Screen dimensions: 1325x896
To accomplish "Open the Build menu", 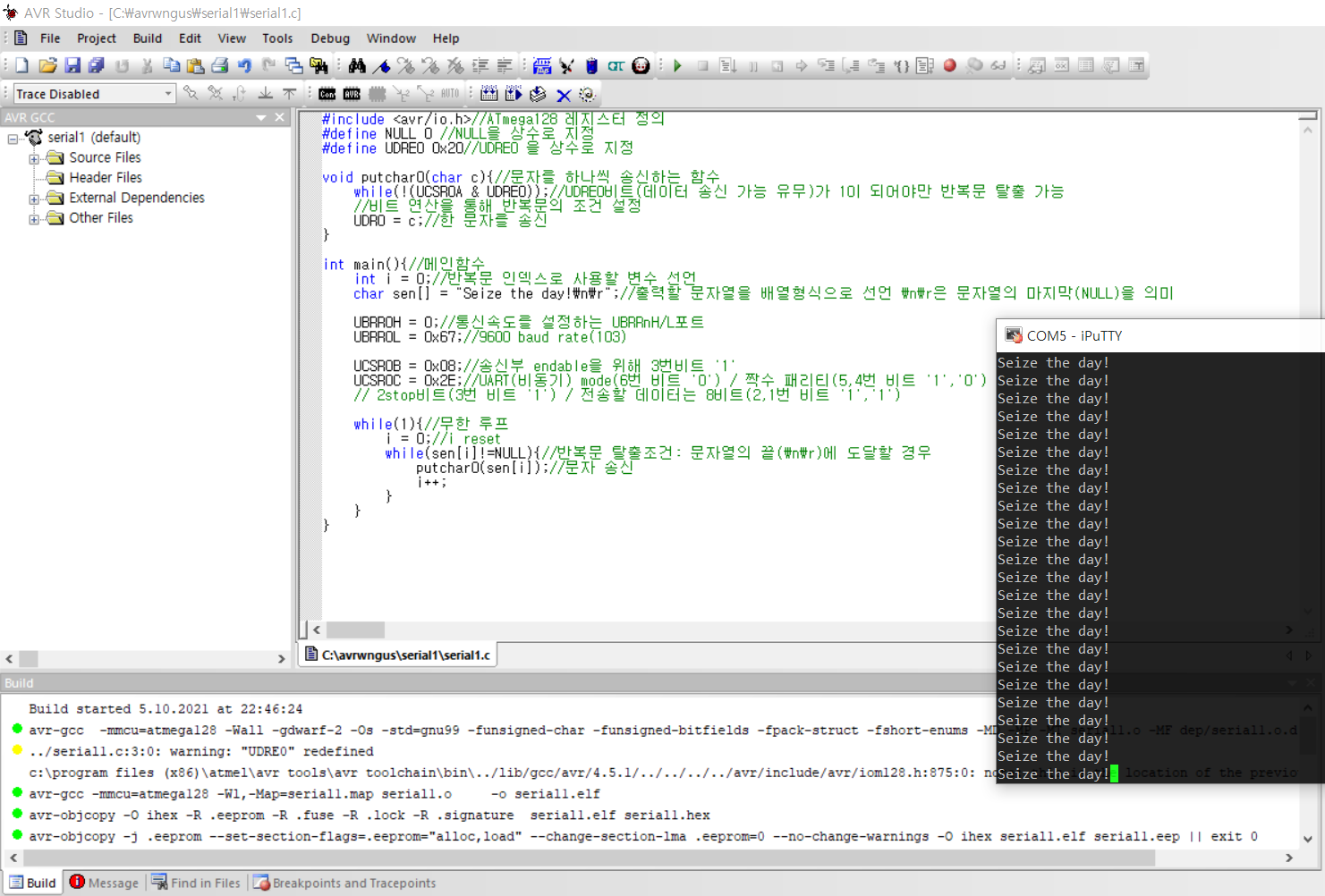I will [x=148, y=38].
